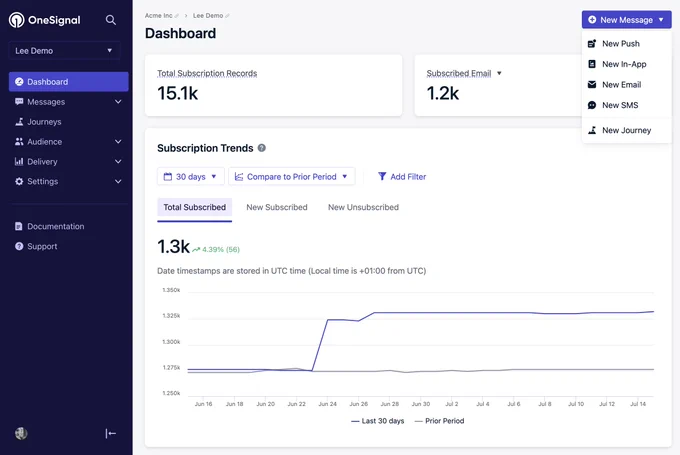Viewport: 680px width, 455px height.
Task: Click the New Message button label
Action: click(x=626, y=20)
